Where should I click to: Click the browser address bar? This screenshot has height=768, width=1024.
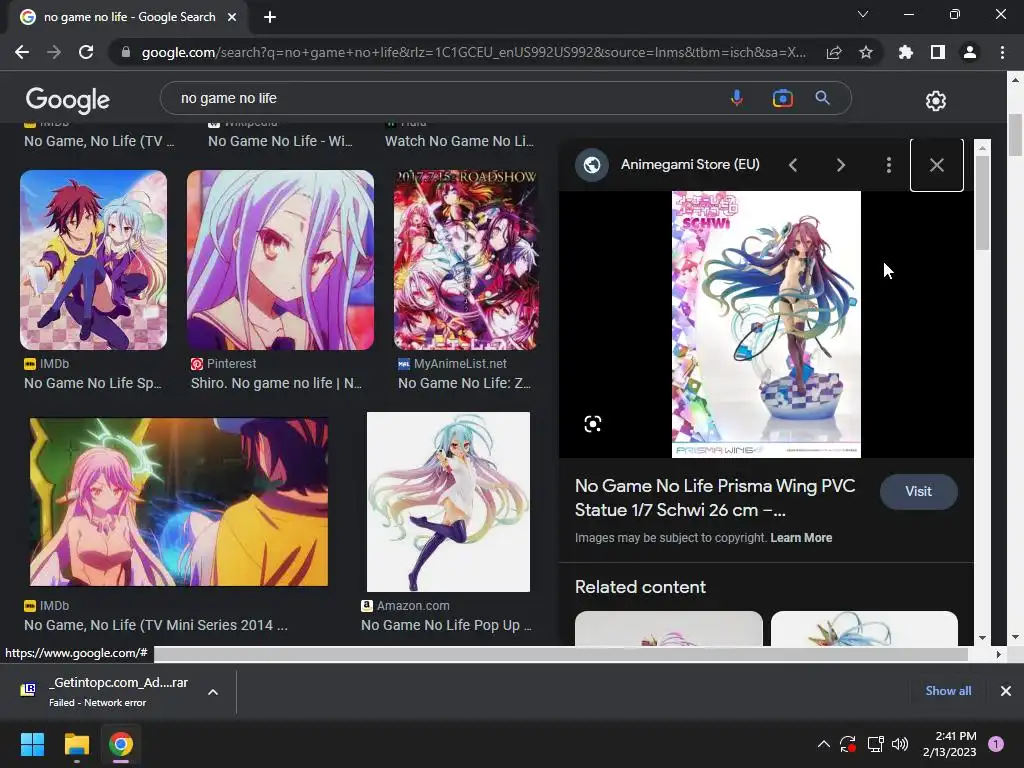[x=473, y=52]
